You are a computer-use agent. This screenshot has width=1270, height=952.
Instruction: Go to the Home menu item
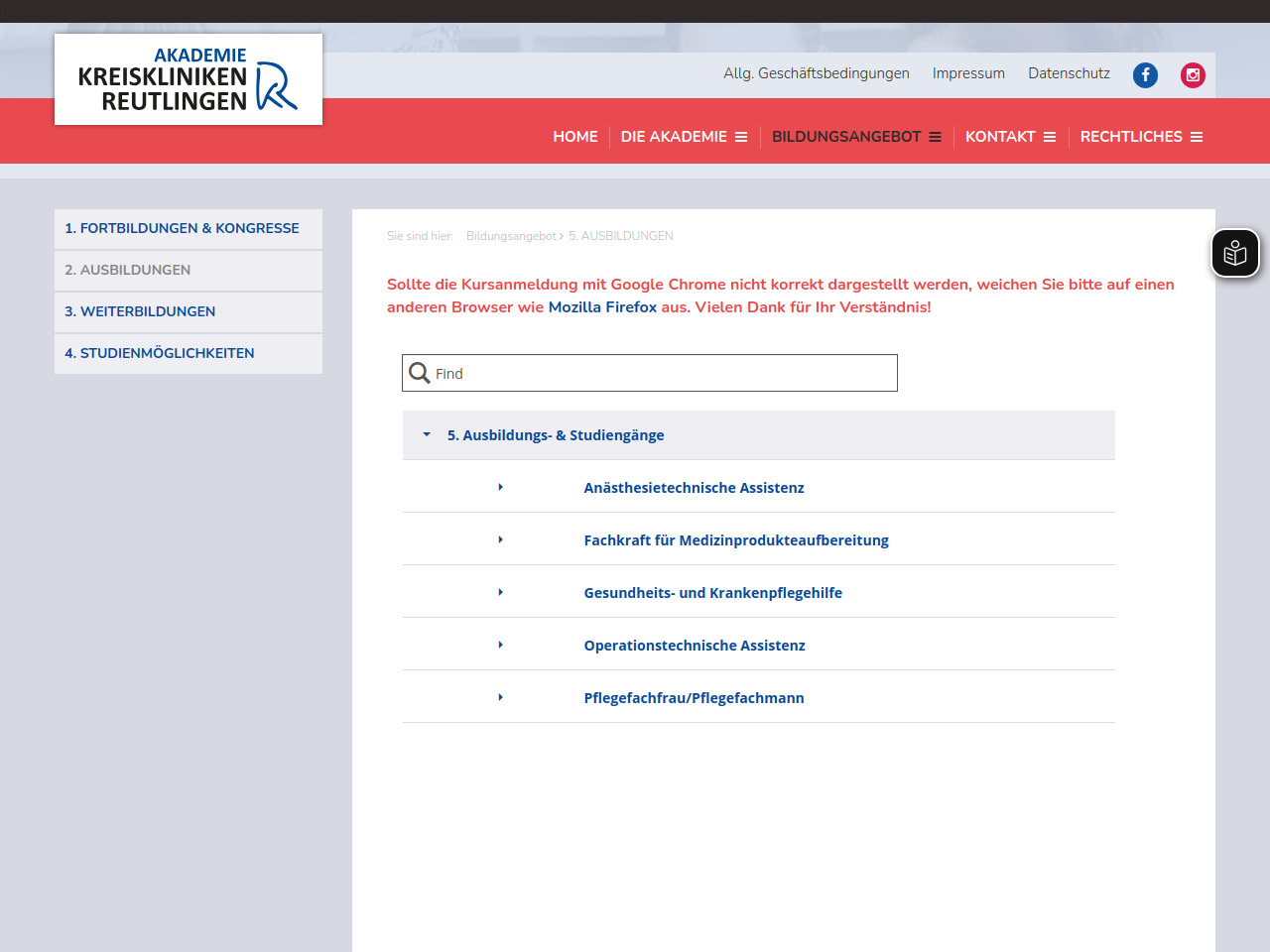point(575,137)
